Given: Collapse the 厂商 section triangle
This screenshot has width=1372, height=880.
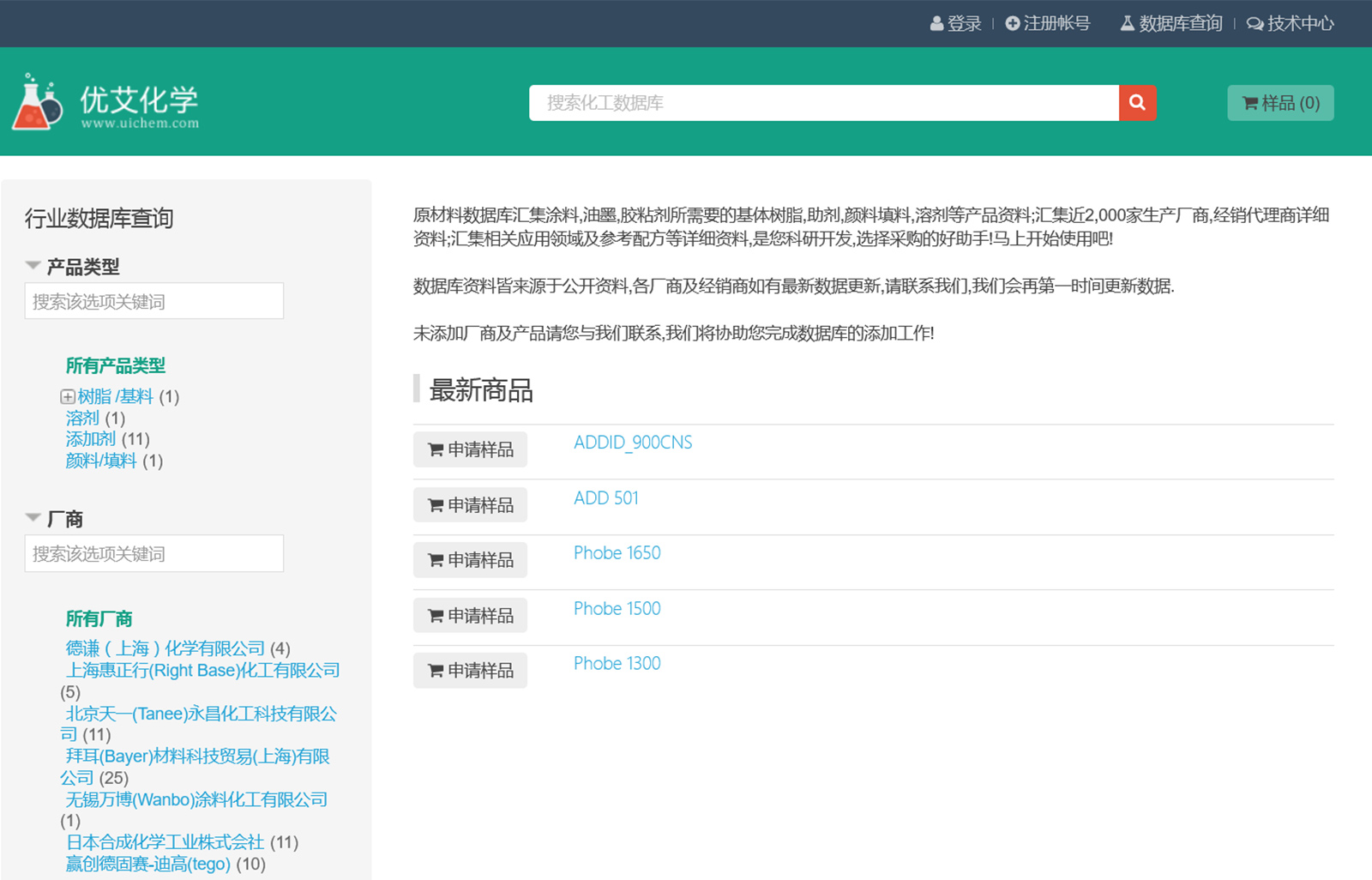Looking at the screenshot, I should (x=33, y=518).
